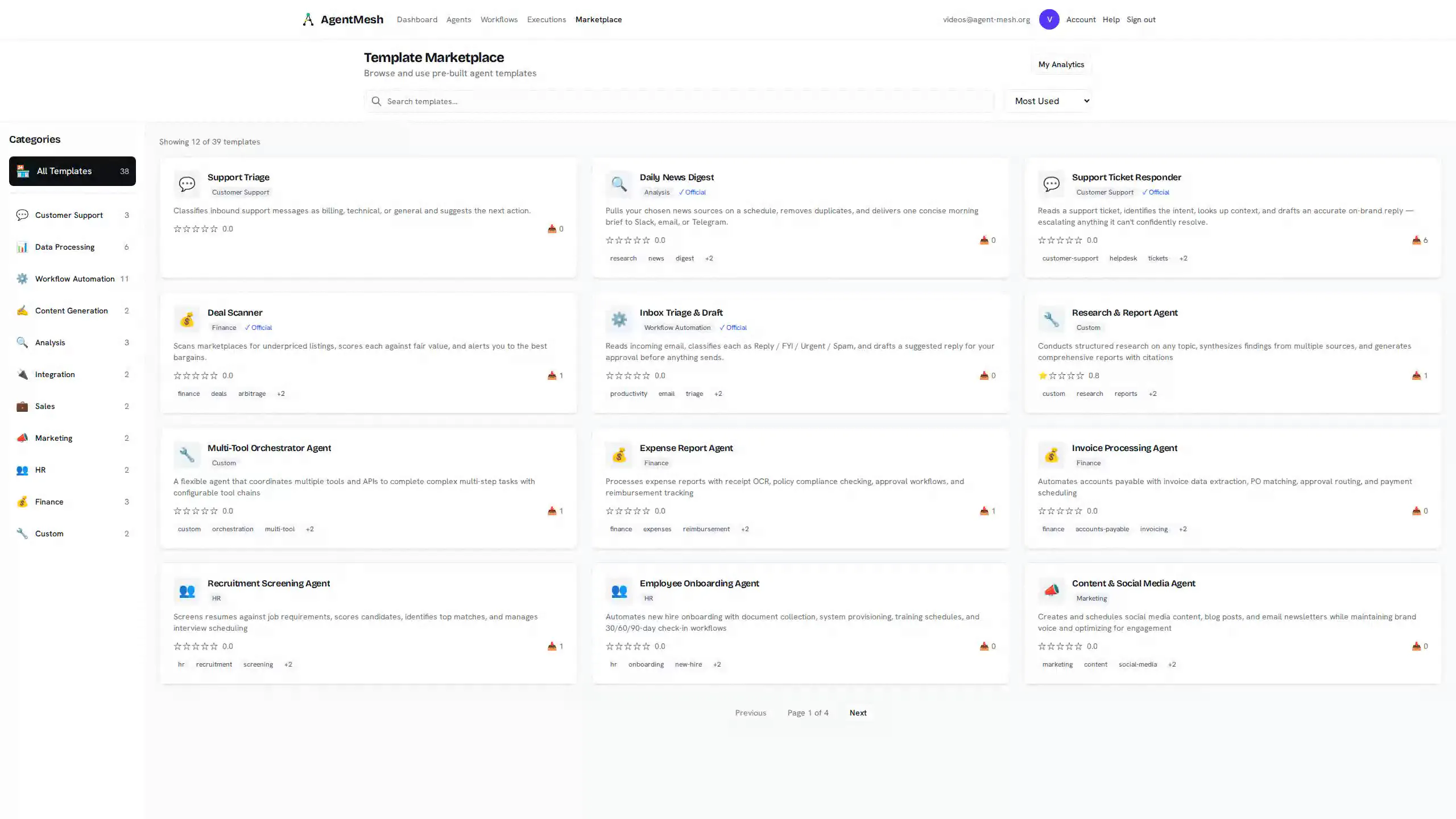Click the All Templates store icon
The width and height of the screenshot is (1456, 819).
[23, 171]
